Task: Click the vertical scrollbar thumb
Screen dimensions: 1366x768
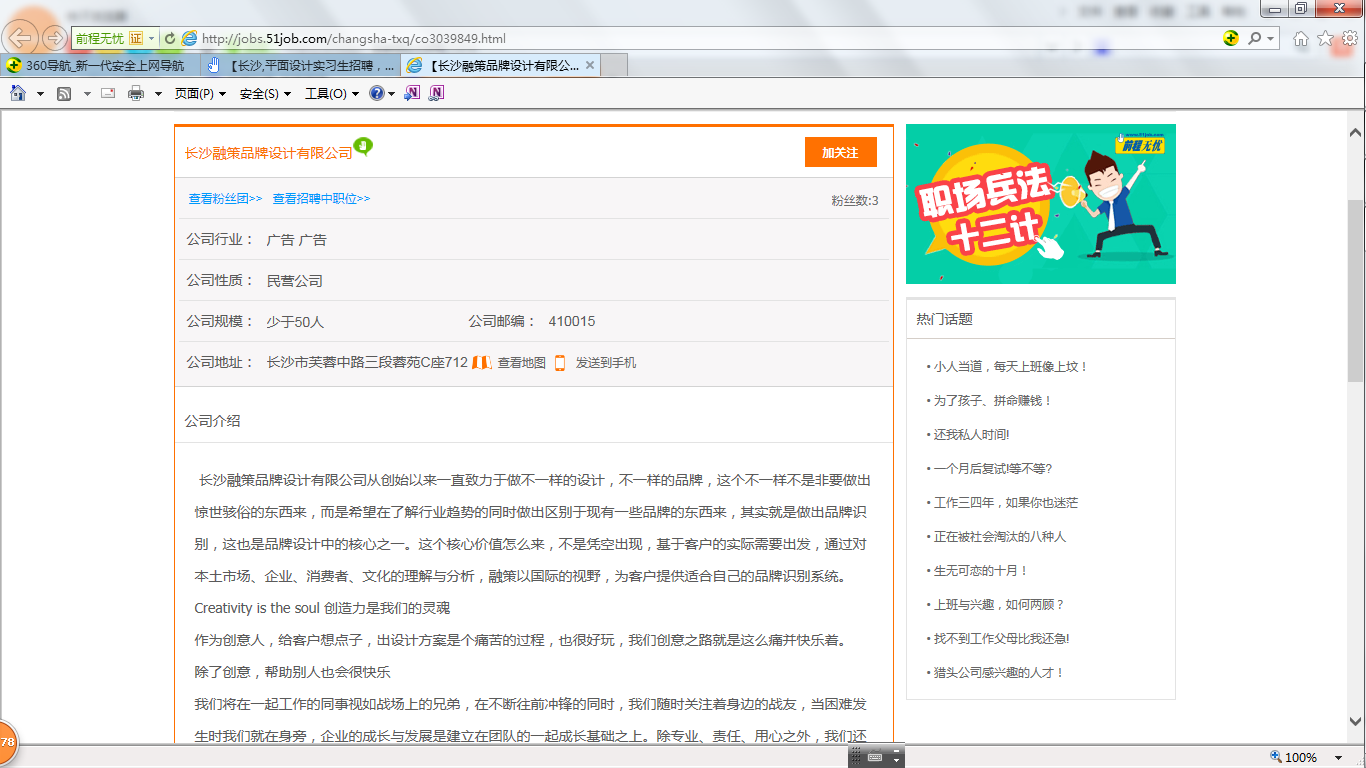Action: [1356, 290]
